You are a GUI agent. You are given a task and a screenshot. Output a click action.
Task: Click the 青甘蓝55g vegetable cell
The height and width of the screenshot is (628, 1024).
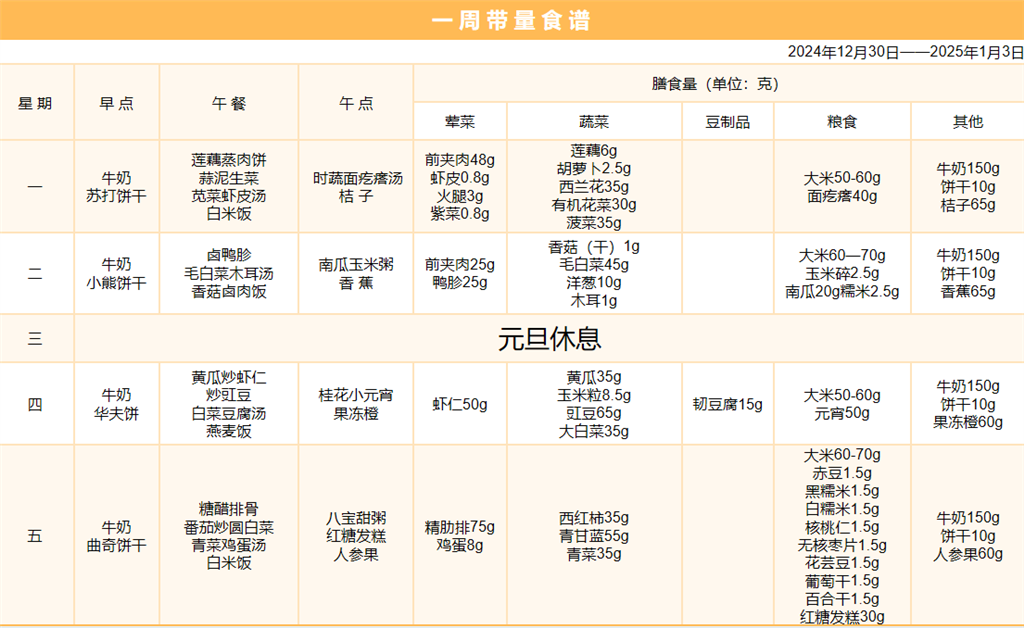click(x=594, y=536)
